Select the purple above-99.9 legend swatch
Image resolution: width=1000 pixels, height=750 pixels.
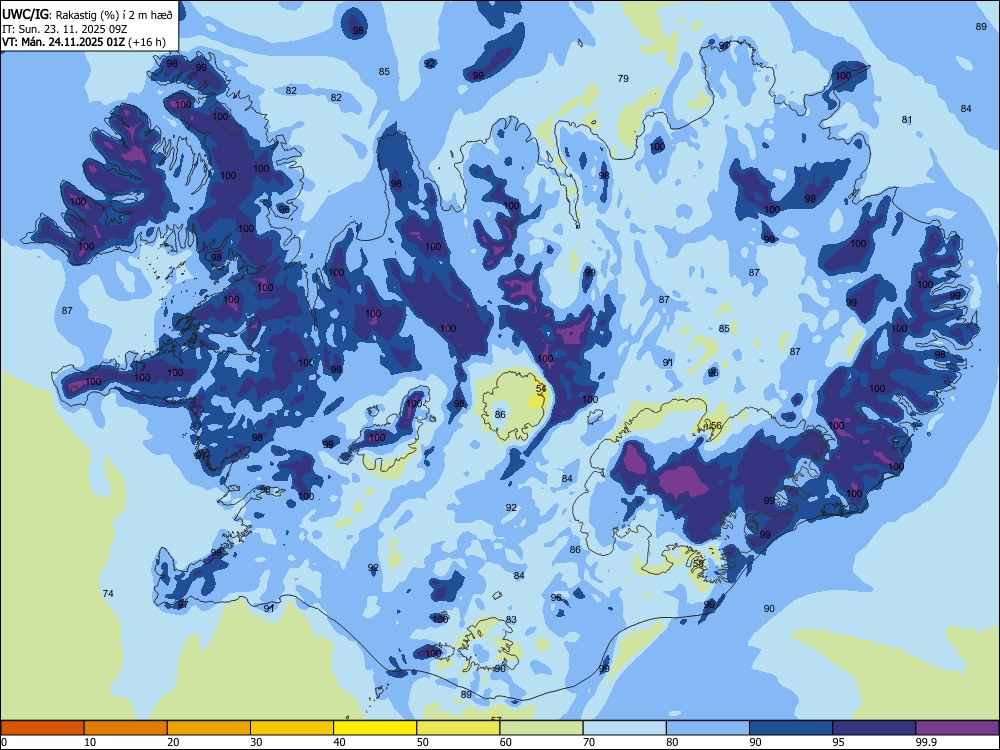957,728
